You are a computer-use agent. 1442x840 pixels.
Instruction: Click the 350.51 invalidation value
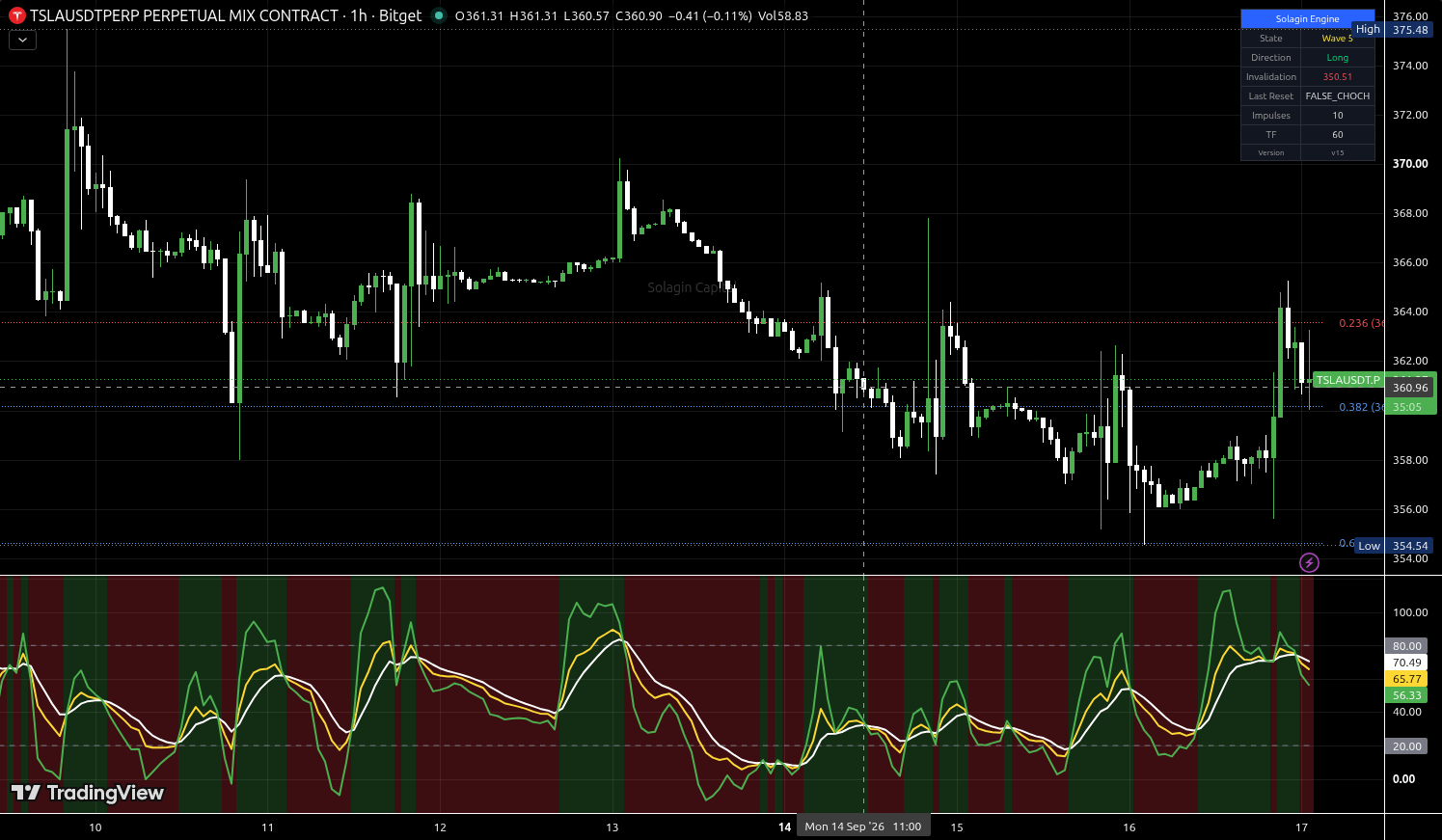pos(1337,77)
